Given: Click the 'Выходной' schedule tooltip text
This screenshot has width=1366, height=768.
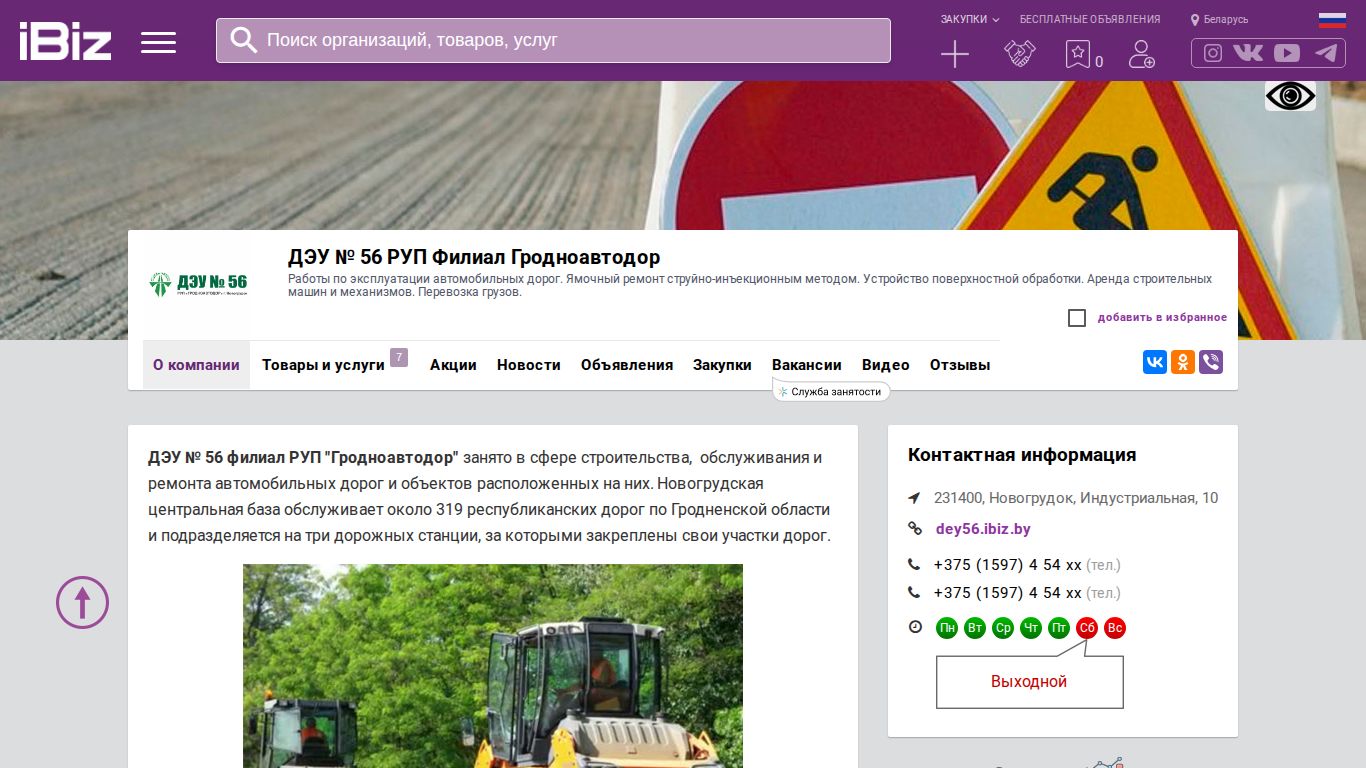Looking at the screenshot, I should pos(1029,682).
